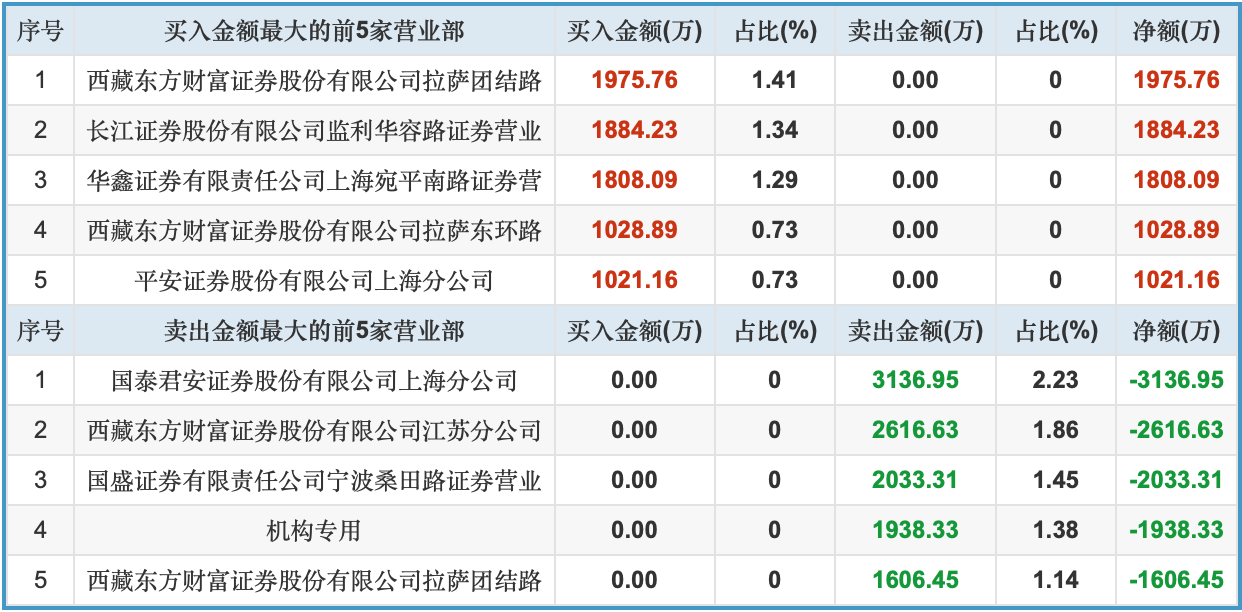1242x612 pixels.
Task: Click buy amount 1884.23 in 买入金额 column
Action: (634, 130)
